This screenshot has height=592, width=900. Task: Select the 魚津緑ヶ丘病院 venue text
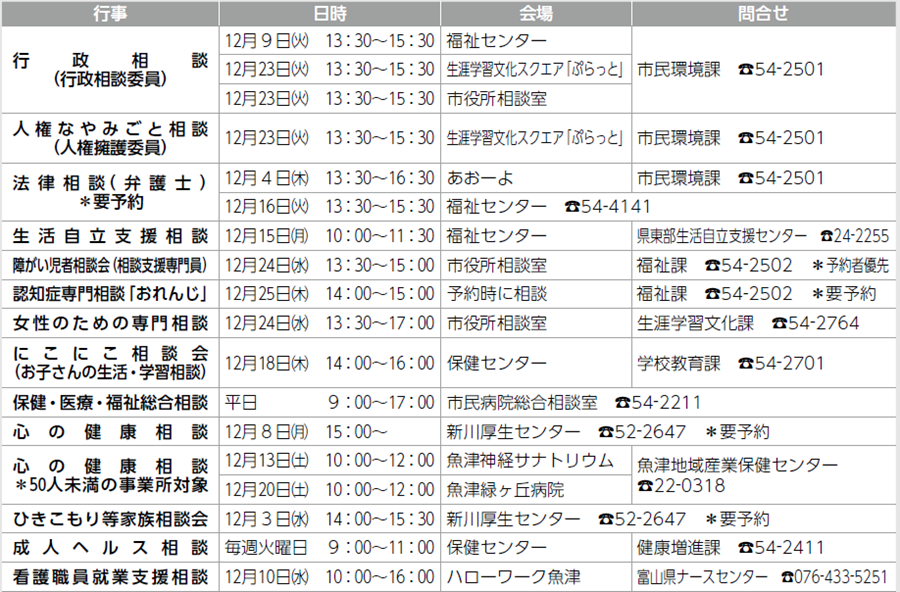tap(505, 490)
